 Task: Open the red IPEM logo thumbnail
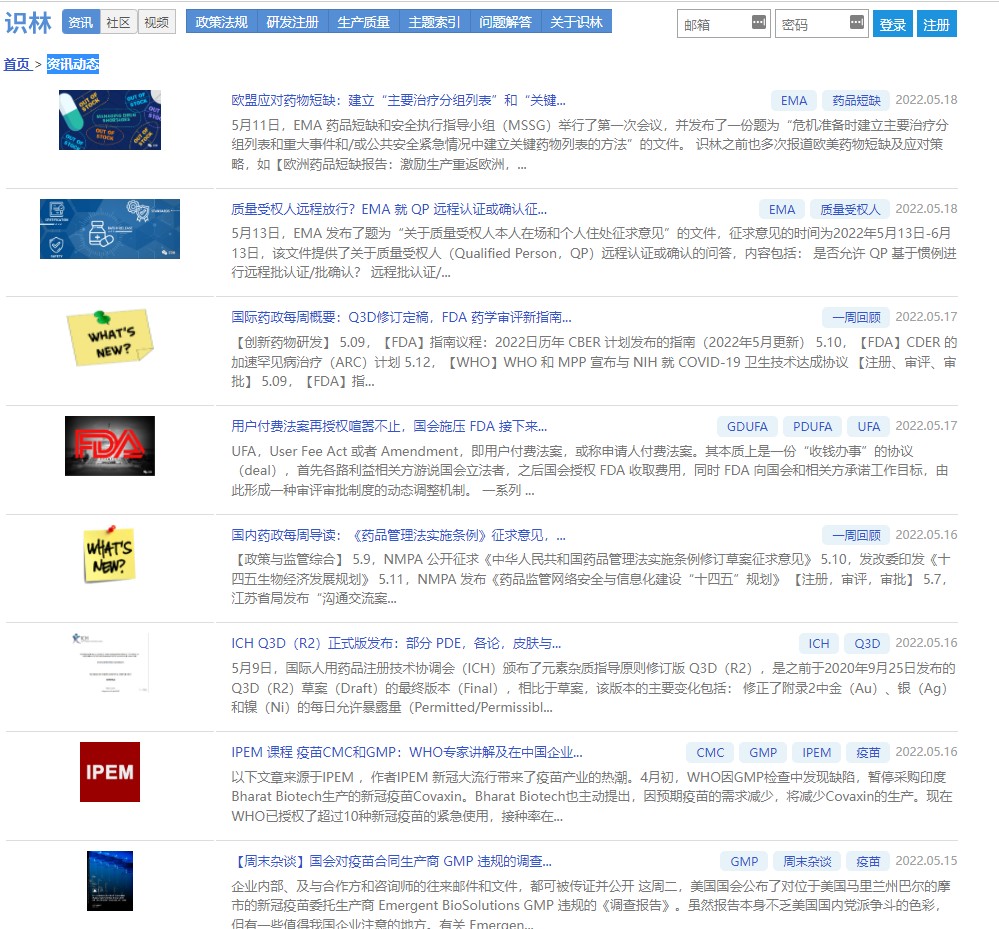(x=110, y=772)
